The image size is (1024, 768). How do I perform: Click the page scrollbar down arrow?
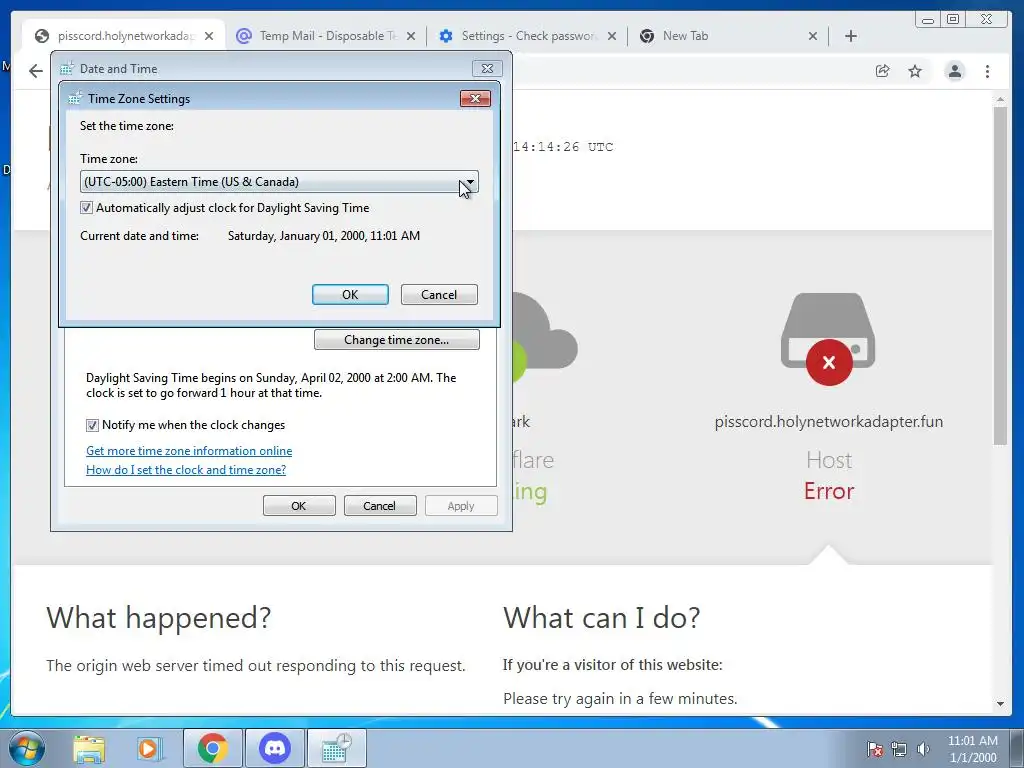1000,704
